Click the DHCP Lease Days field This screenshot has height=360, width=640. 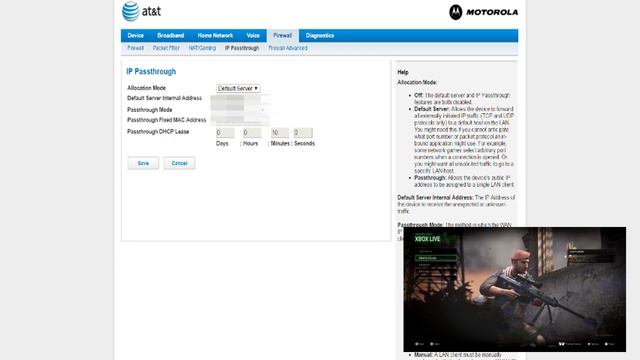point(225,133)
